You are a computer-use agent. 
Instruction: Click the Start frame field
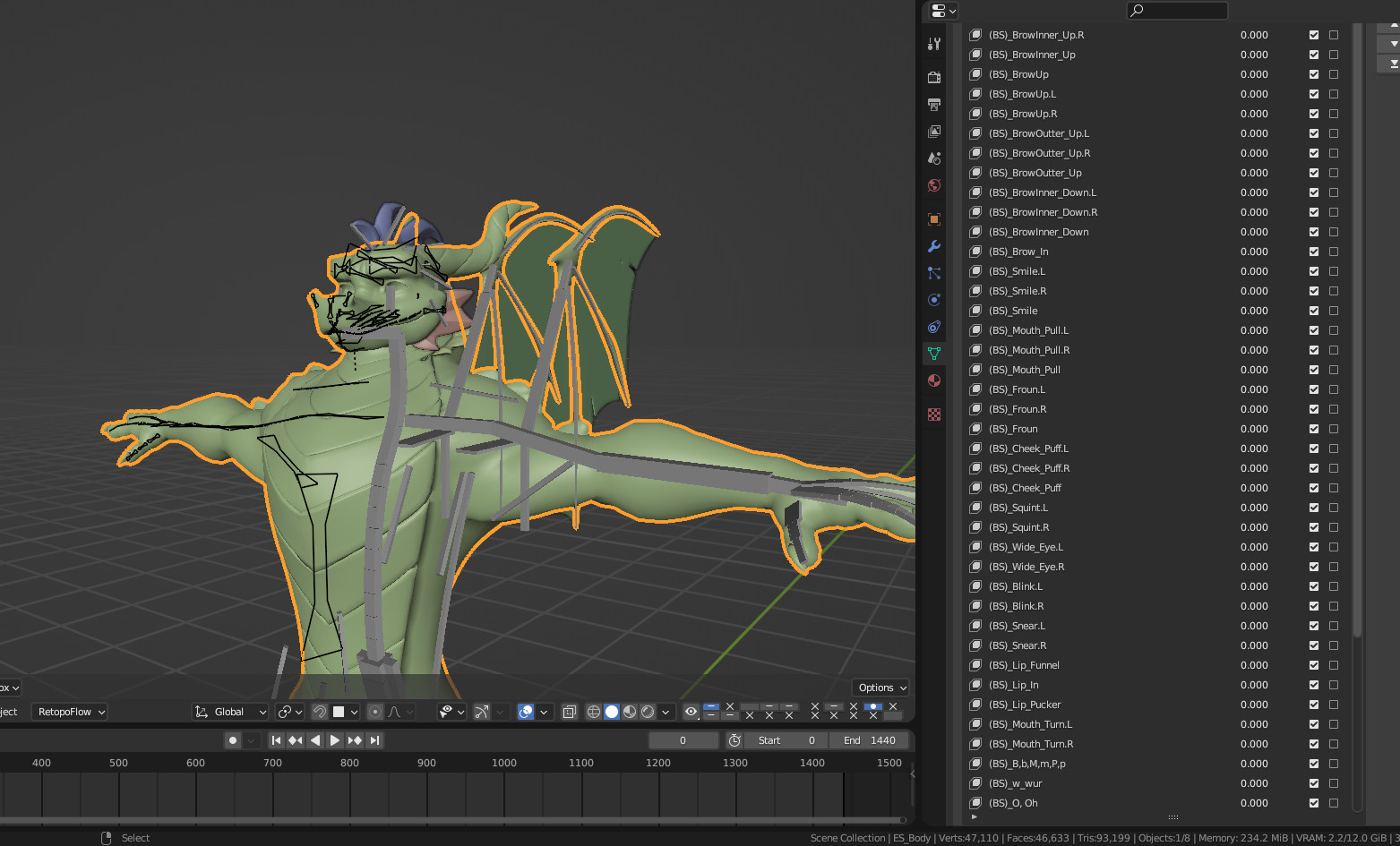787,740
